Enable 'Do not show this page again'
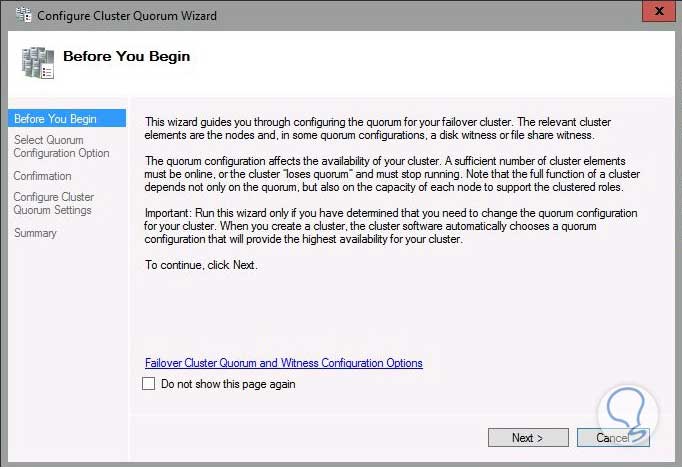This screenshot has height=469, width=682. click(x=149, y=384)
